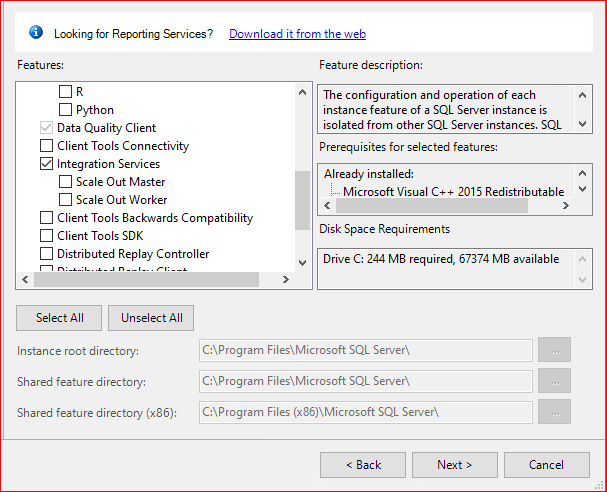Image resolution: width=607 pixels, height=492 pixels.
Task: Browse for Shared feature directory (x86) path
Action: [x=554, y=412]
